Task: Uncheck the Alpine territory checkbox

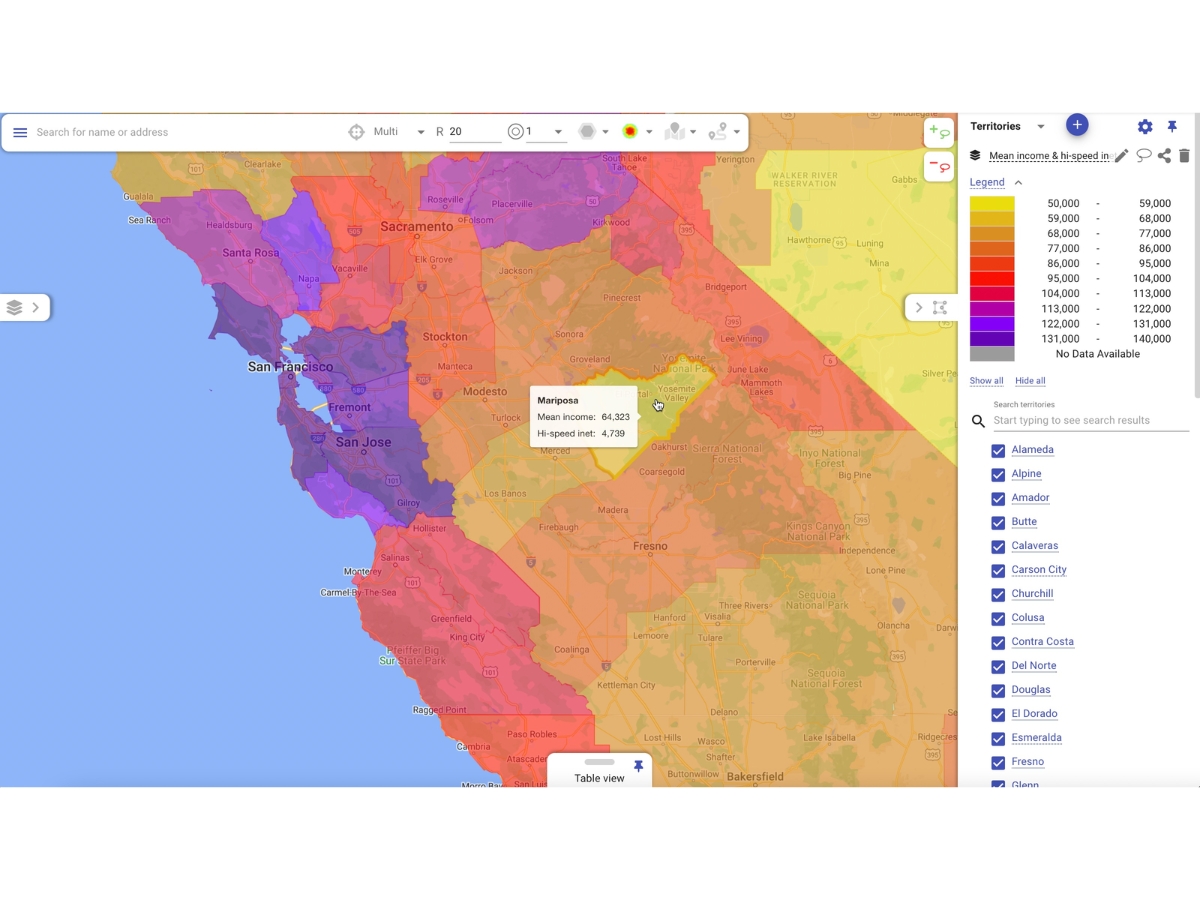Action: point(997,474)
